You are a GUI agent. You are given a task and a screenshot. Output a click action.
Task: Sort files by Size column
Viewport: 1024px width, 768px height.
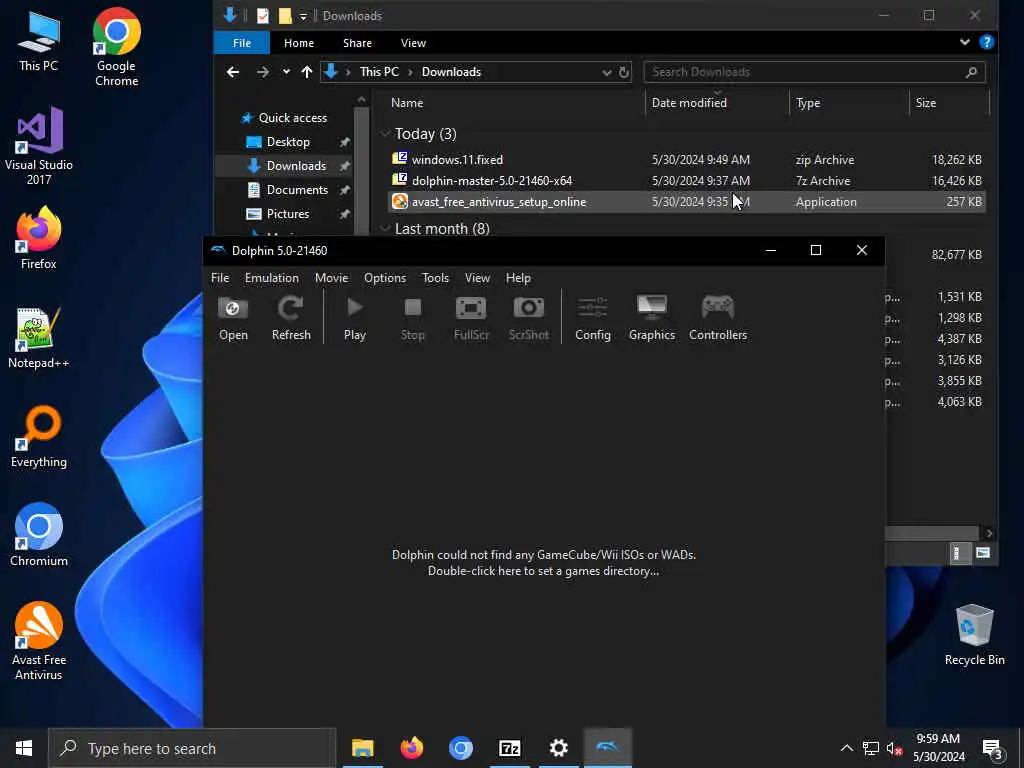point(925,103)
